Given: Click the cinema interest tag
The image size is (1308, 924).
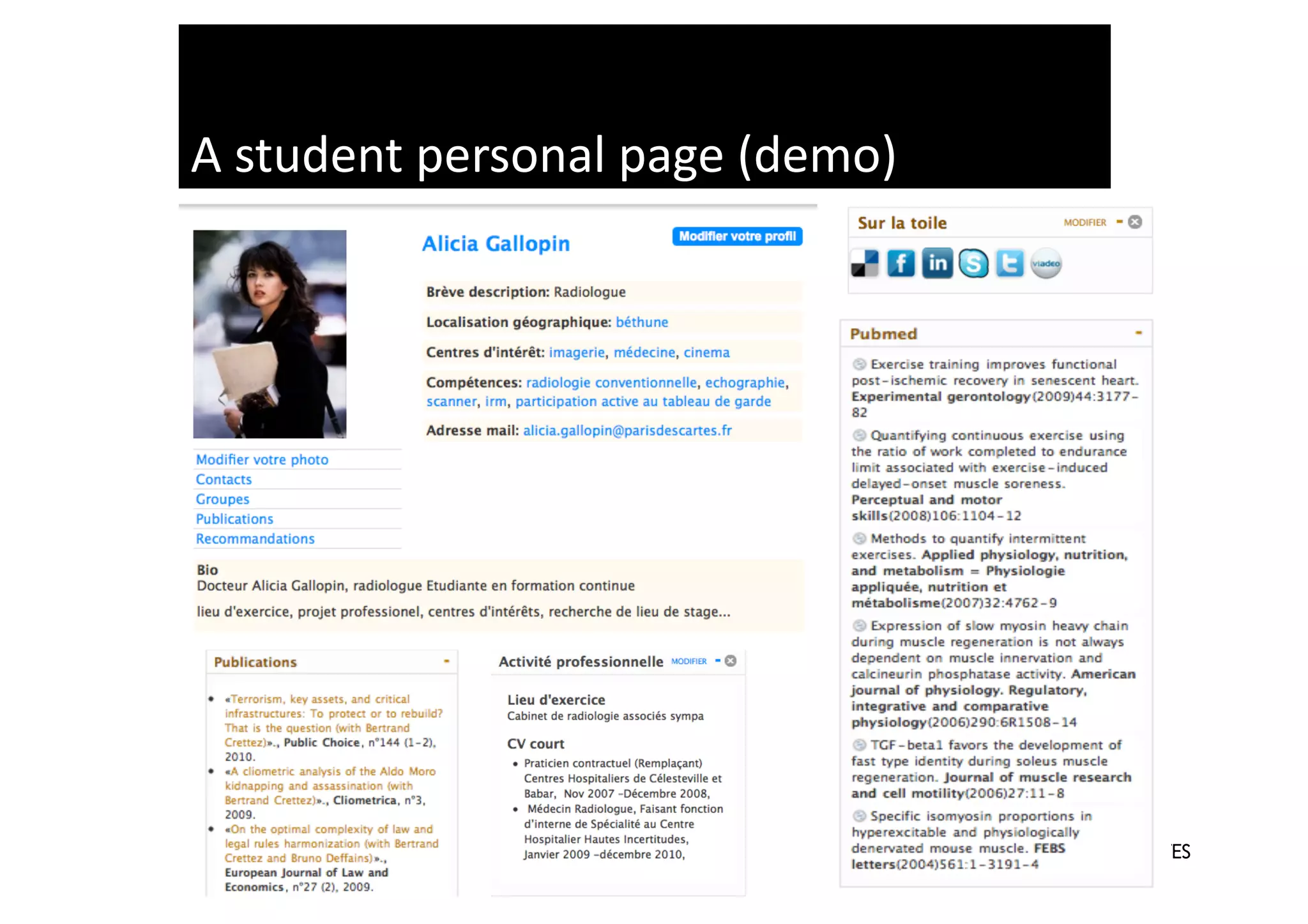Looking at the screenshot, I should (x=706, y=352).
